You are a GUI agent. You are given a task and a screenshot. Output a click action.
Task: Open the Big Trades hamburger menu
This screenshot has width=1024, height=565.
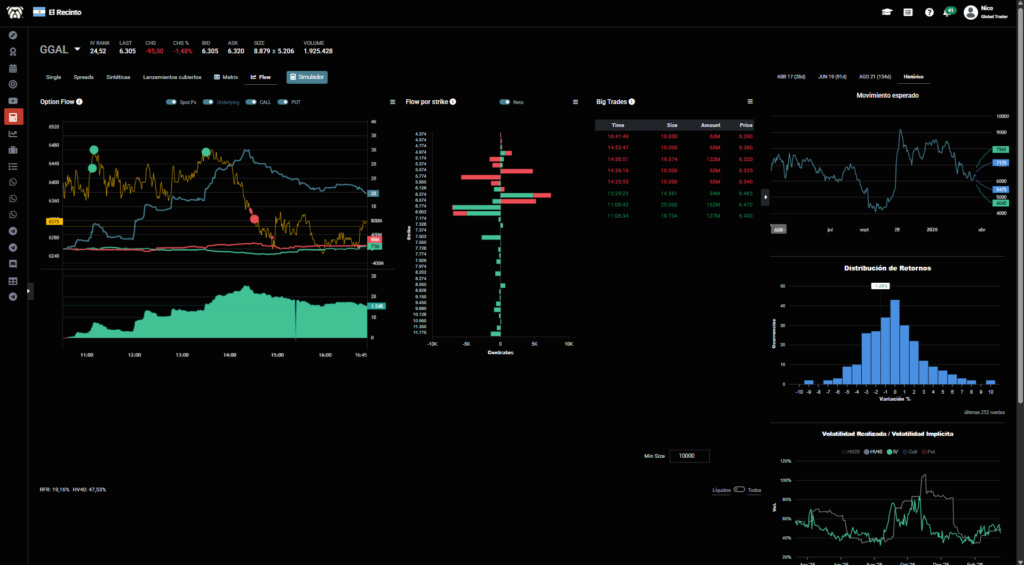tap(750, 101)
